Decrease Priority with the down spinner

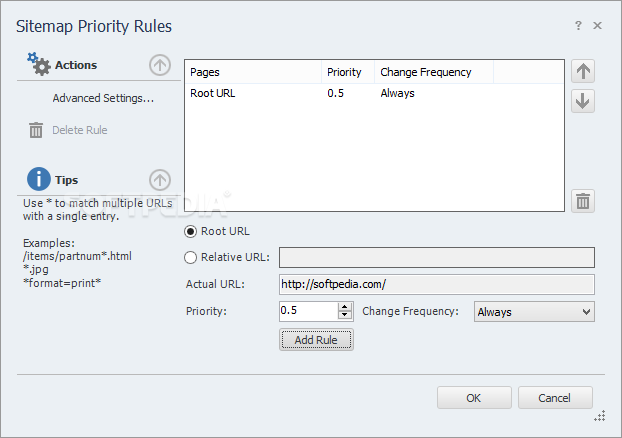pyautogui.click(x=345, y=315)
